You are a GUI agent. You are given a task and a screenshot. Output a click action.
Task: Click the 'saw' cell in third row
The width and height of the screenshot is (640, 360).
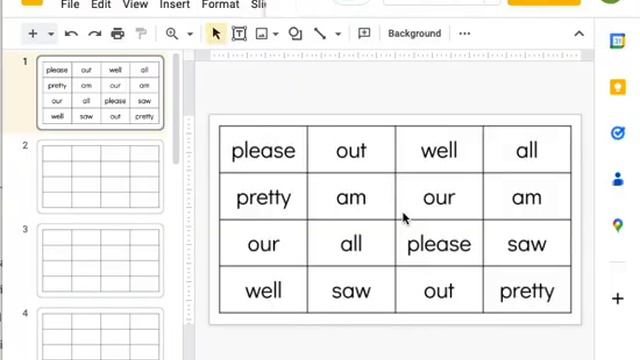(527, 243)
